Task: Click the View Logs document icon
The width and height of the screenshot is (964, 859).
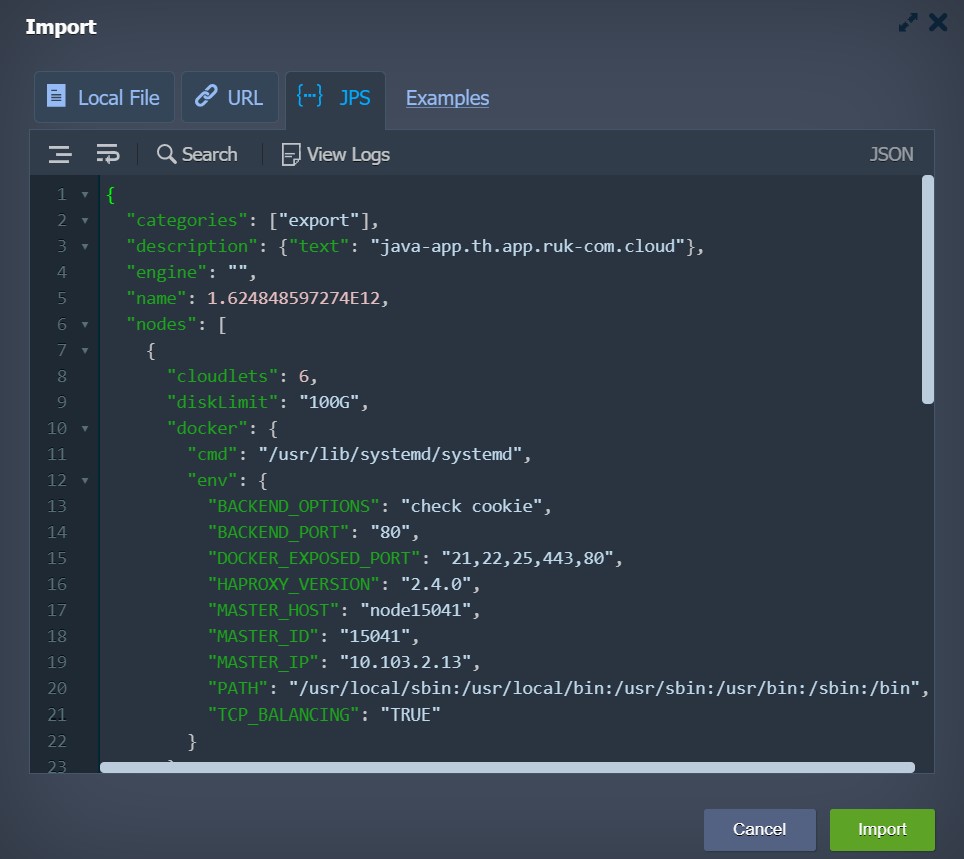Action: [x=291, y=154]
